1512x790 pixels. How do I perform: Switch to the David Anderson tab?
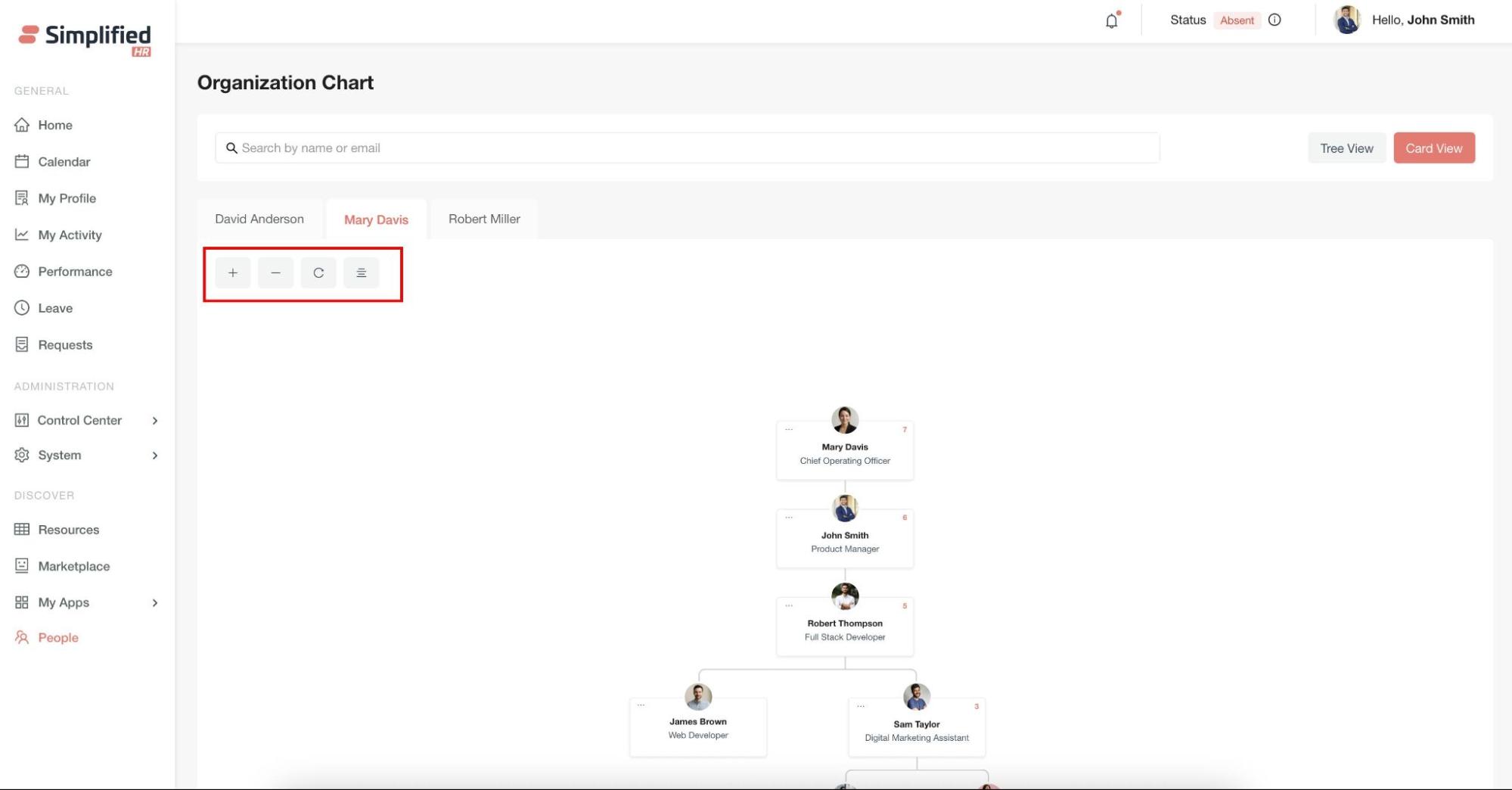259,219
